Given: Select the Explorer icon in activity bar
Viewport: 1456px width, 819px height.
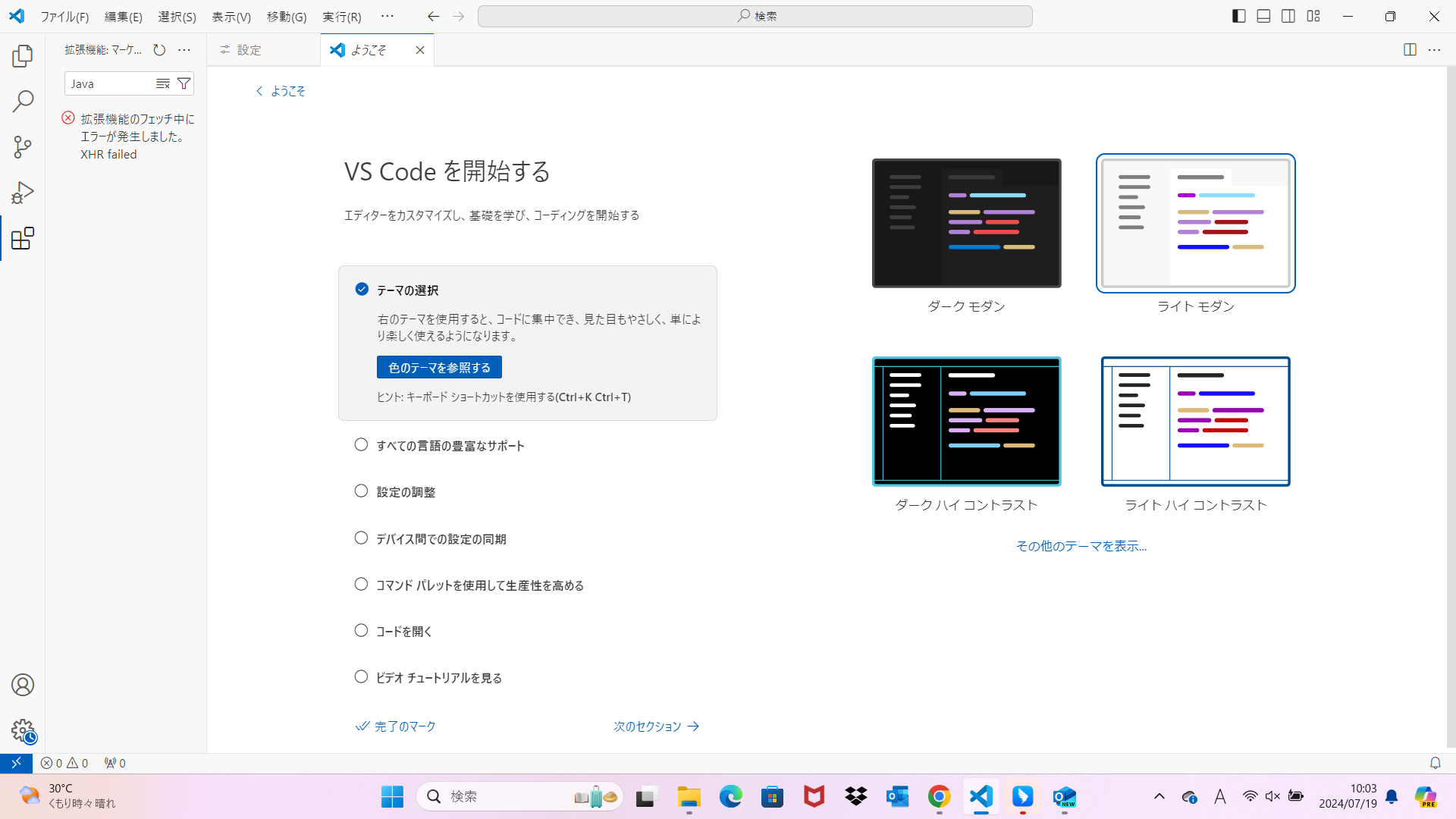Looking at the screenshot, I should coord(22,55).
